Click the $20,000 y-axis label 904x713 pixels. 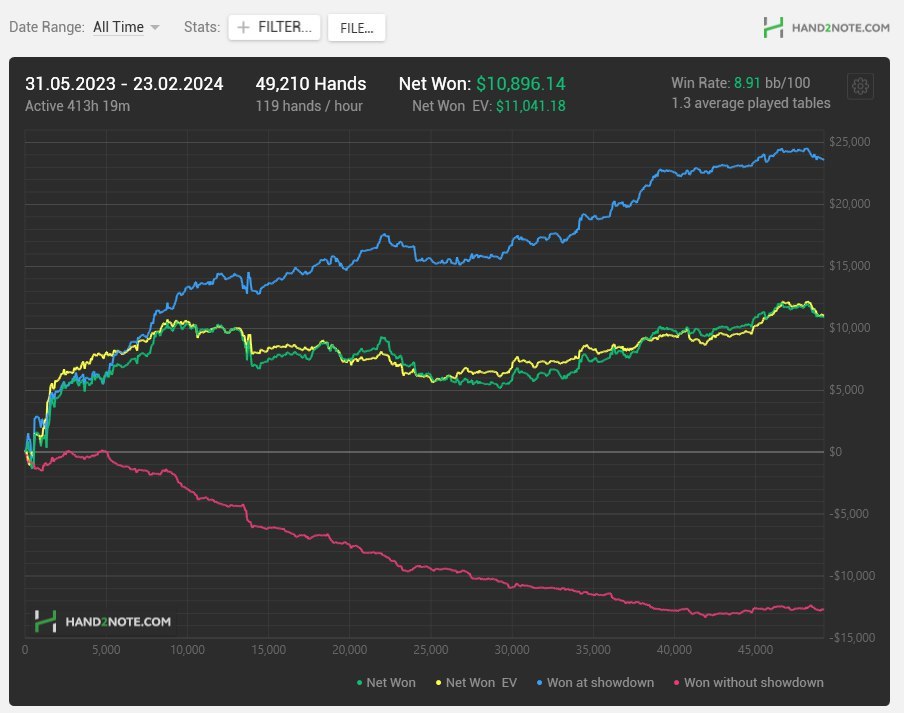(849, 203)
